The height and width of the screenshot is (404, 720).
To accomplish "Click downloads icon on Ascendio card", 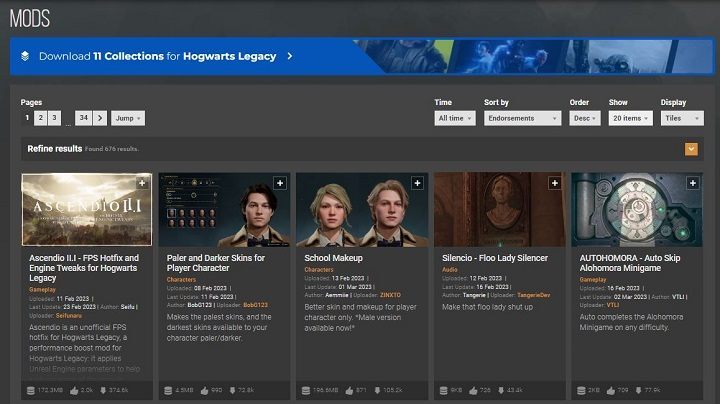I will [103, 390].
